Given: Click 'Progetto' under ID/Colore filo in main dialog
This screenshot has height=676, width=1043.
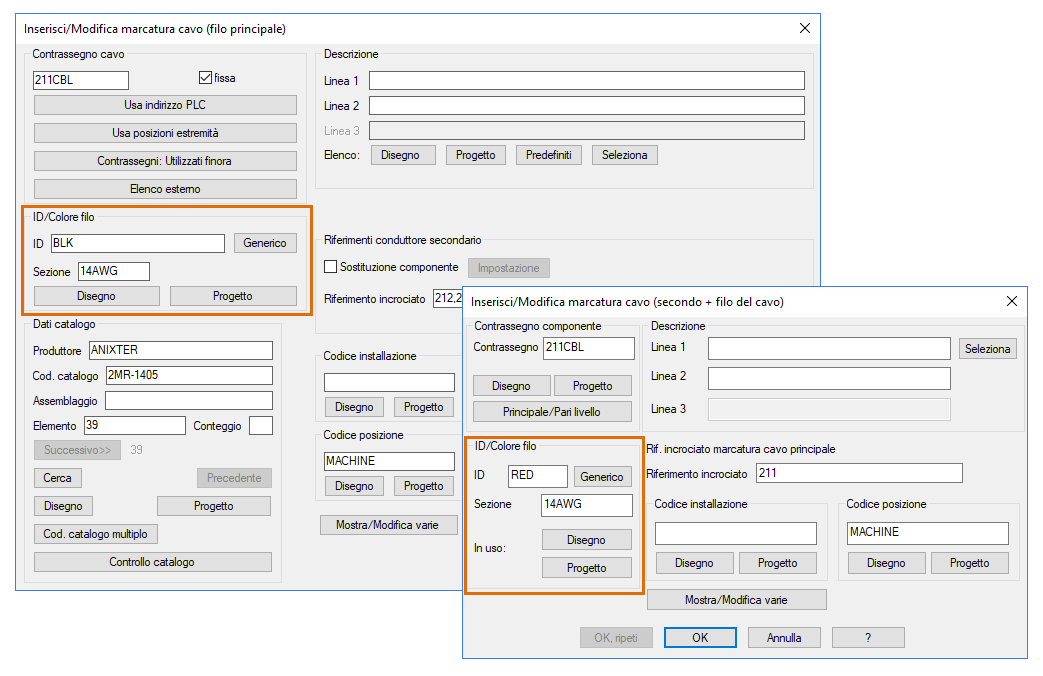Looking at the screenshot, I should [x=233, y=296].
